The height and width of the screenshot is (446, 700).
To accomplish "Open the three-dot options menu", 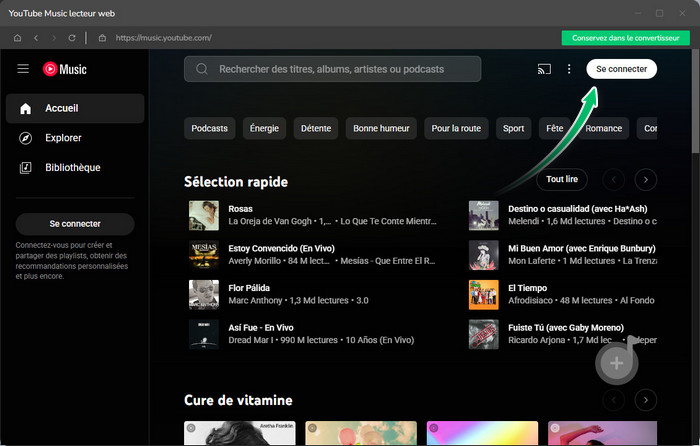I will 569,69.
